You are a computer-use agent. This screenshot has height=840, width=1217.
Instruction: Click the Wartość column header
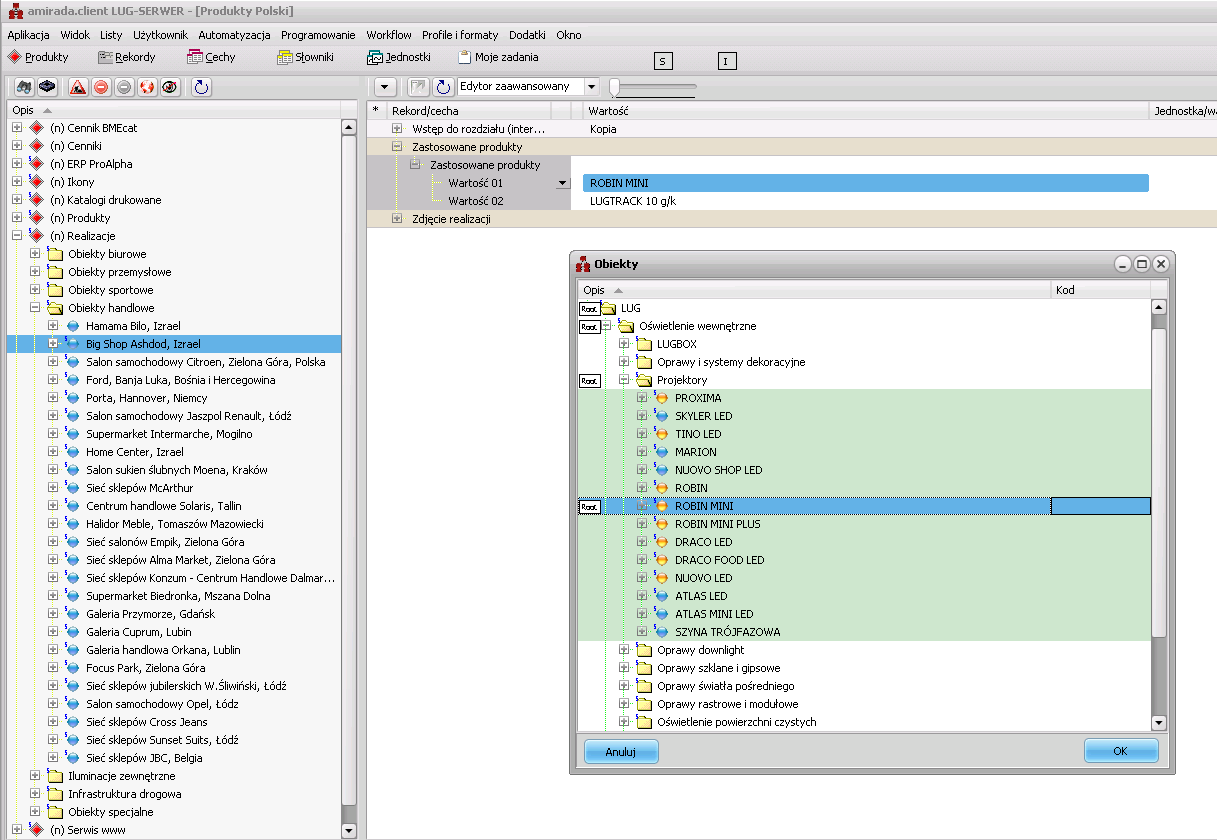pos(865,110)
